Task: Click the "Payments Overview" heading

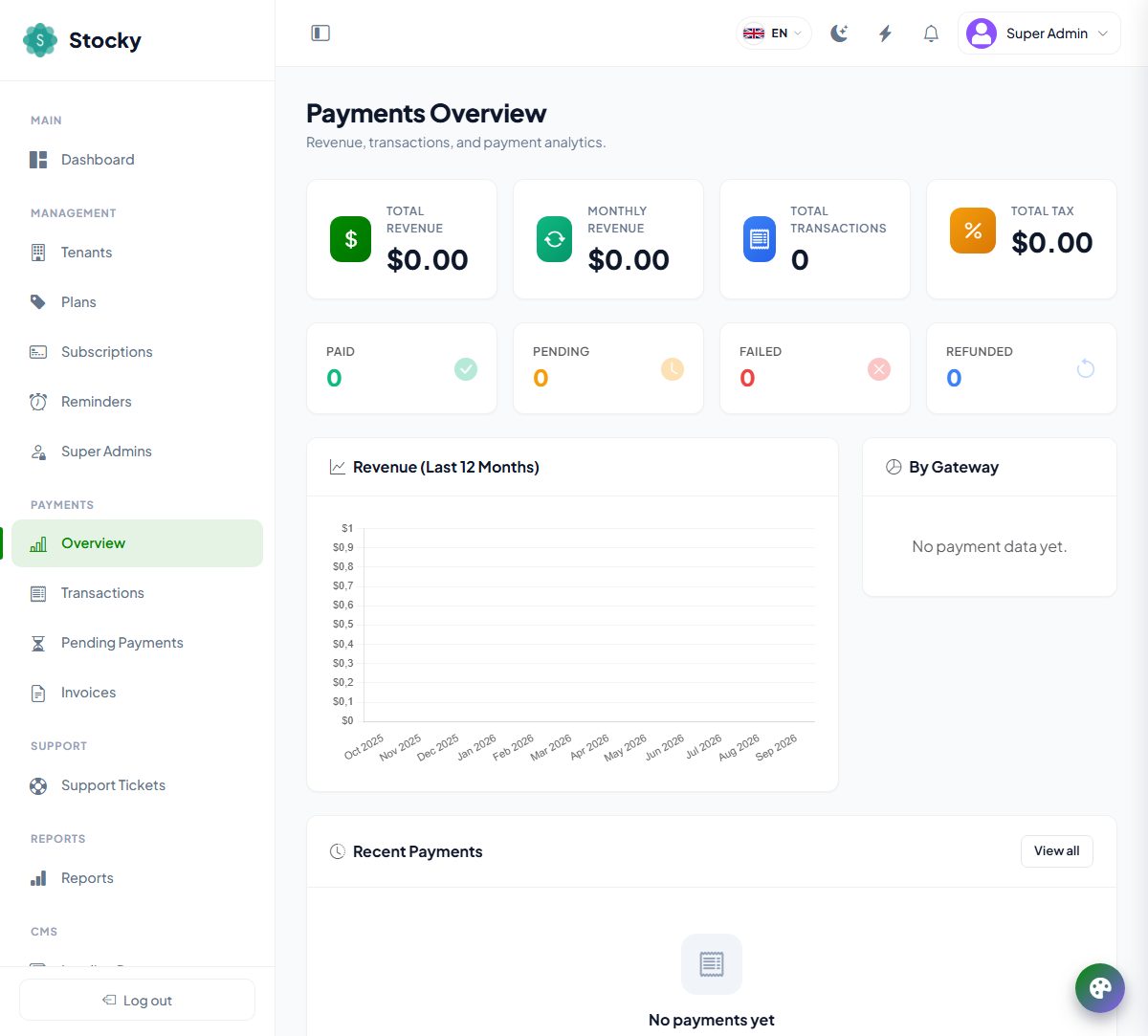Action: point(427,113)
